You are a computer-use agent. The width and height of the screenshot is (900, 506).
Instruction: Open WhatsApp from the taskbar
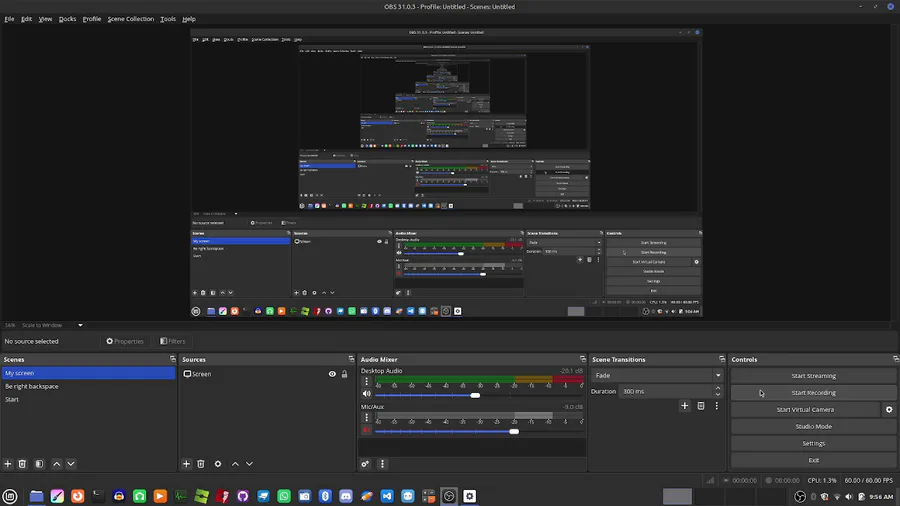point(284,496)
